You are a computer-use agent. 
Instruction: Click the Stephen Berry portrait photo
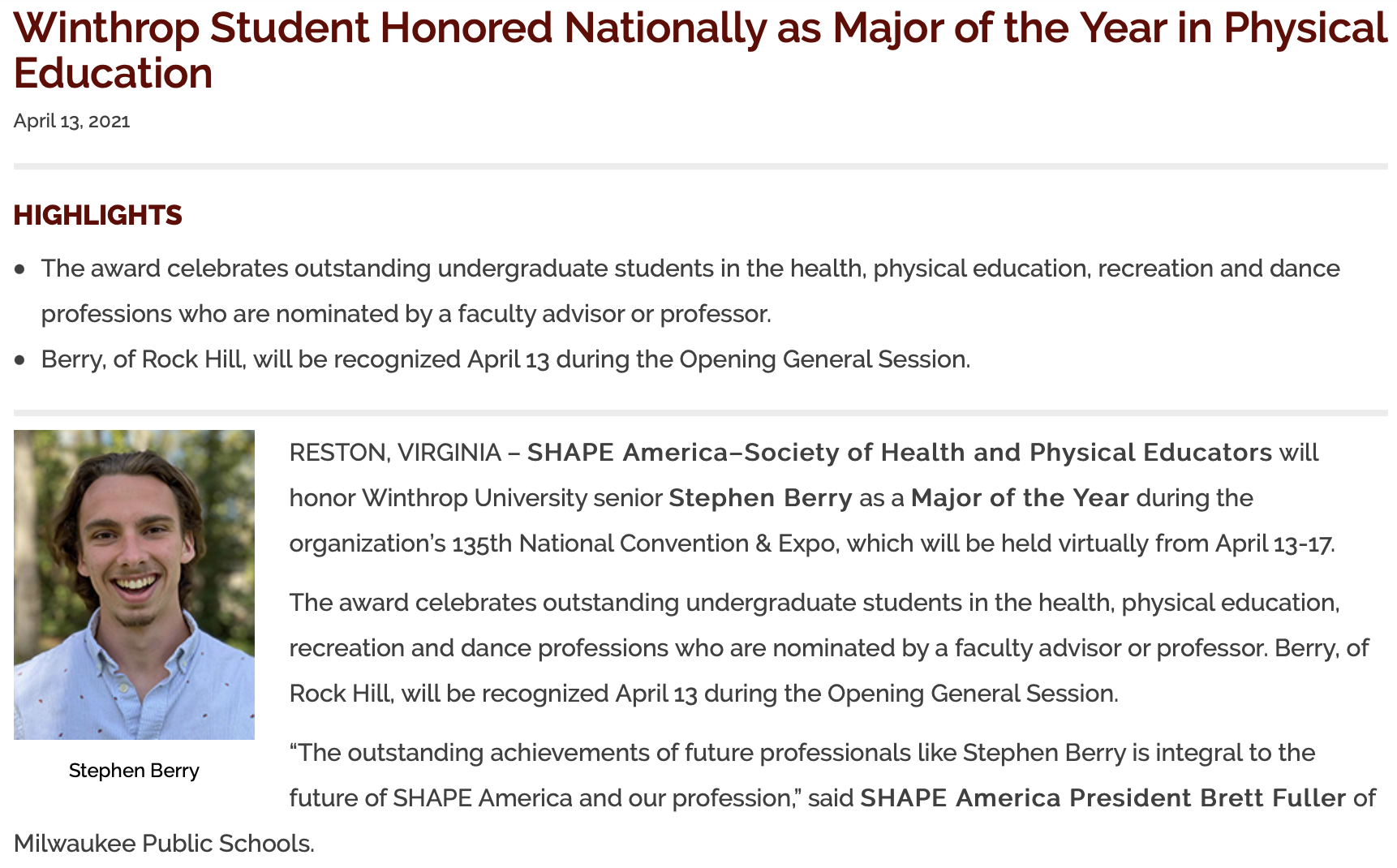(x=134, y=584)
